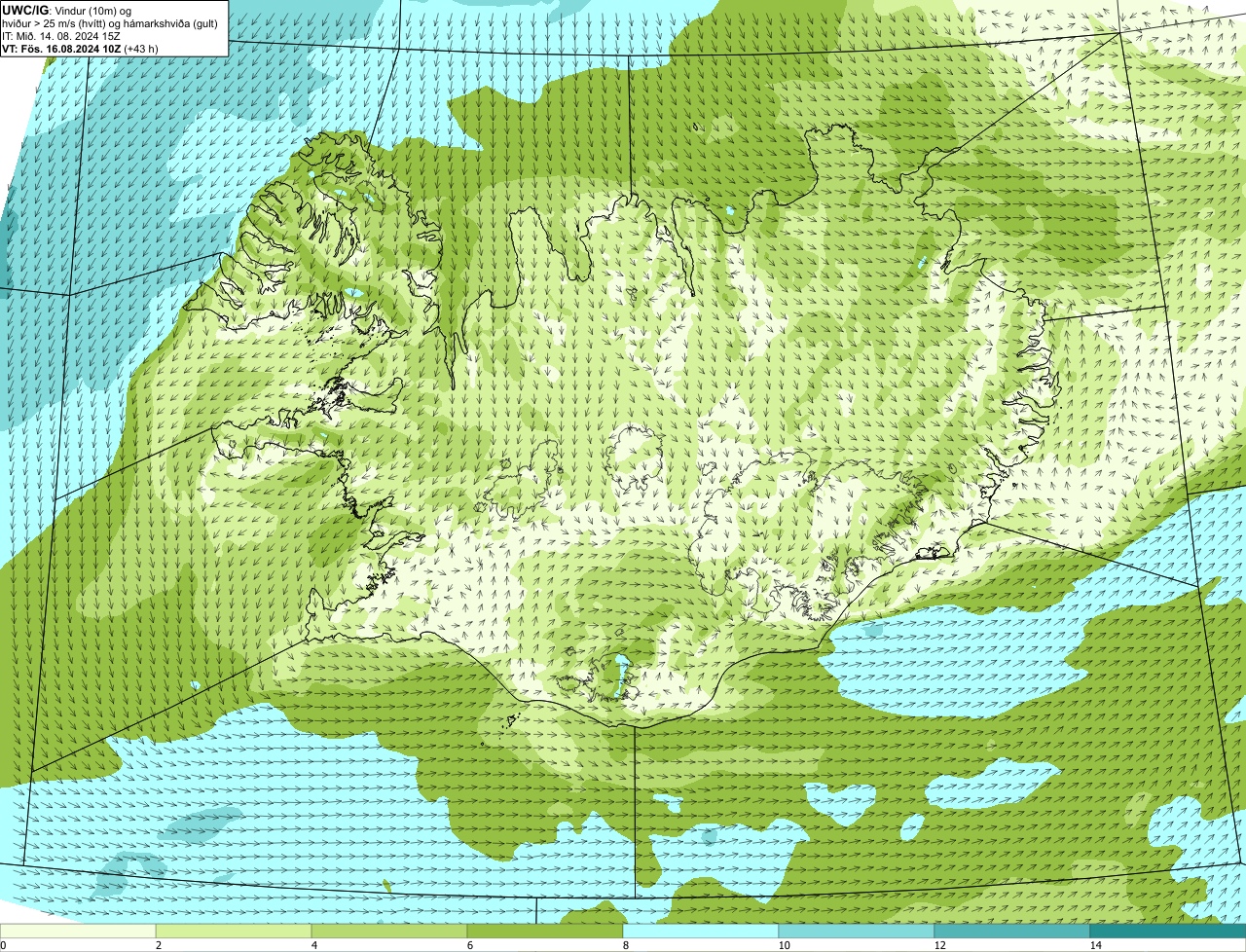Screen dimensions: 1246x952
Task: Click the '2' label on the legend scale
Action: [x=158, y=945]
